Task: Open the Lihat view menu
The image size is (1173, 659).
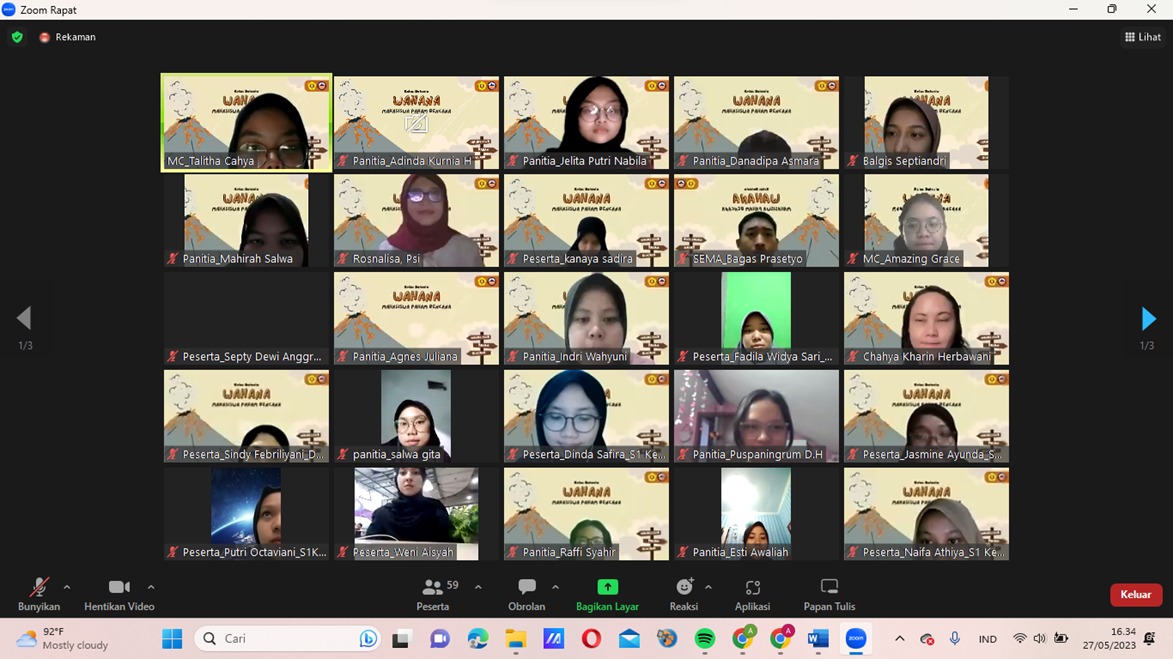Action: (x=1143, y=37)
